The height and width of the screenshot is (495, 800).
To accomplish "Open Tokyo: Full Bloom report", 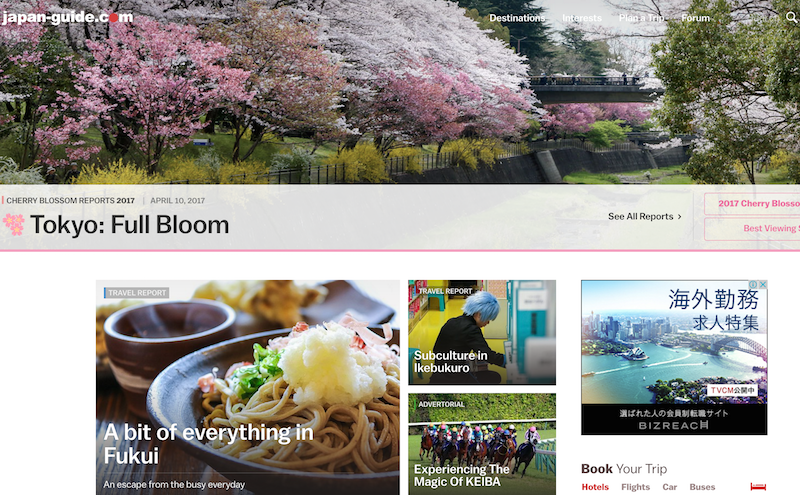I will (129, 225).
